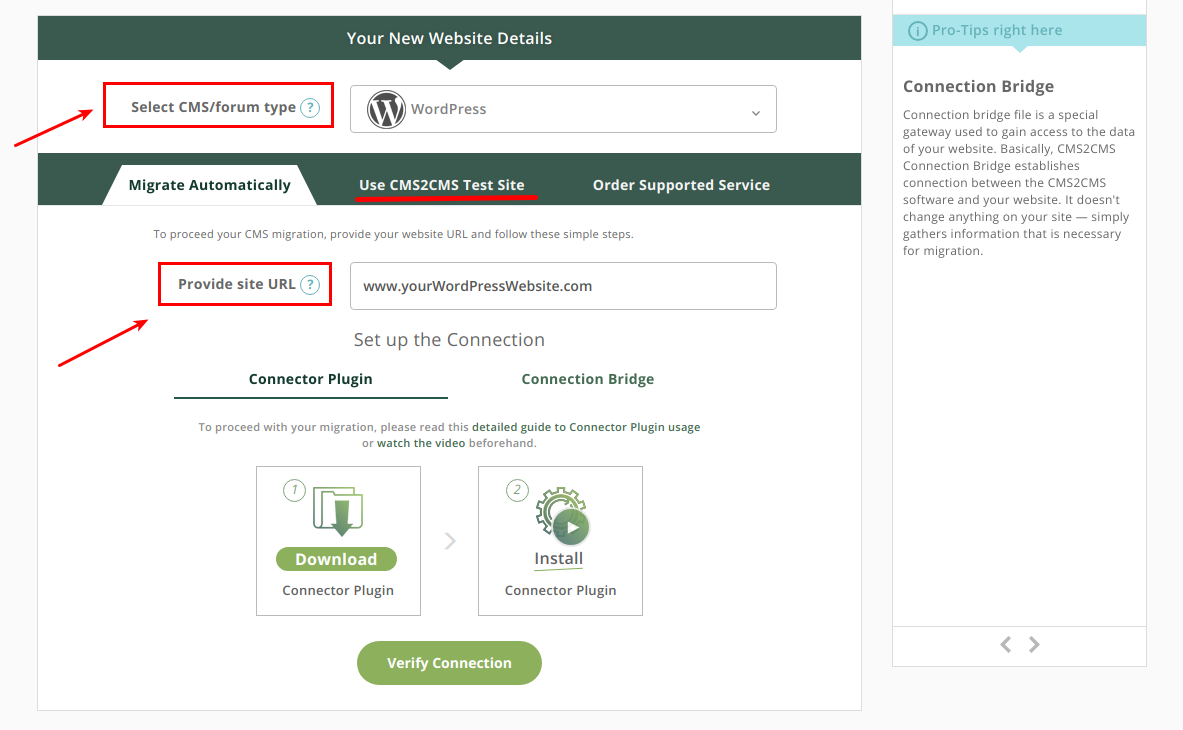The height and width of the screenshot is (730, 1183).
Task: Click the help icon beside Provide site URL
Action: [x=310, y=284]
